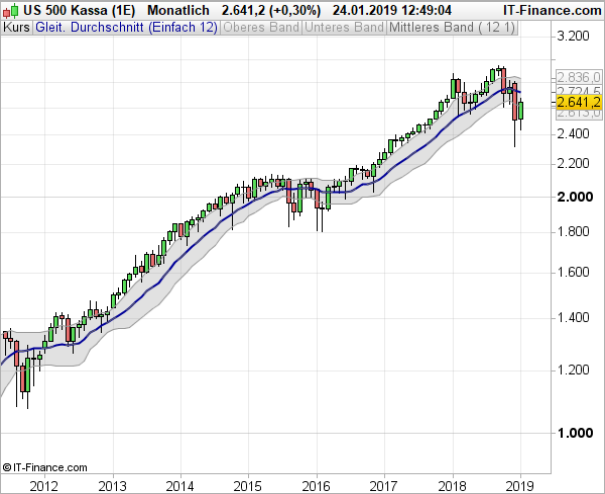605x494 pixels.
Task: Click the 2018 time axis label
Action: pos(453,486)
